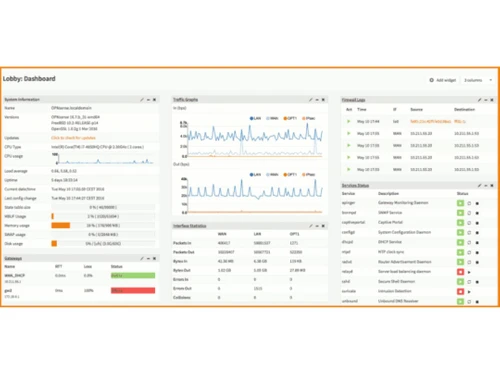The height and width of the screenshot is (375, 500).
Task: Toggle IPsec series in the Out traffic legend
Action: click(309, 174)
